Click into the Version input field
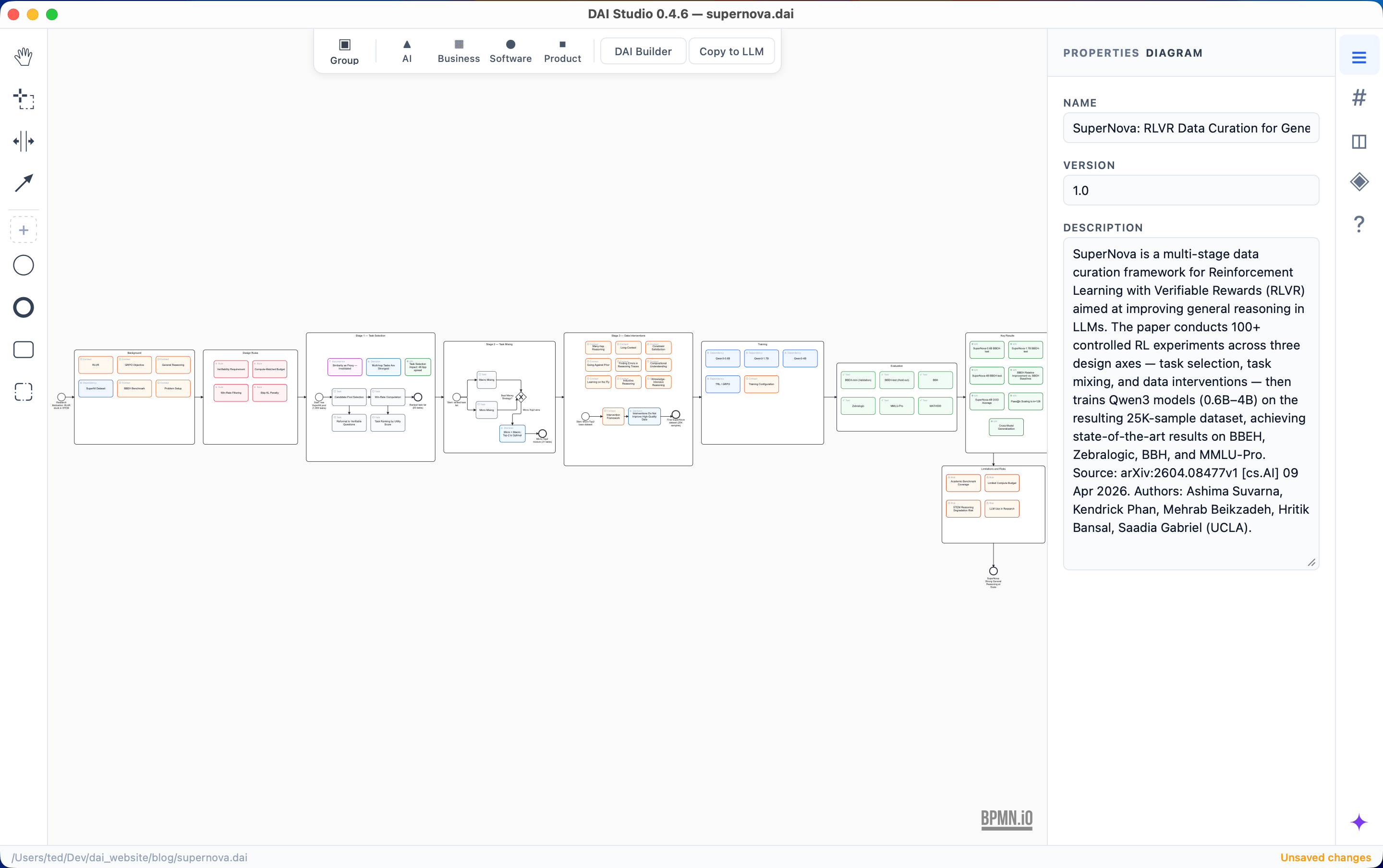1383x868 pixels. pos(1191,191)
